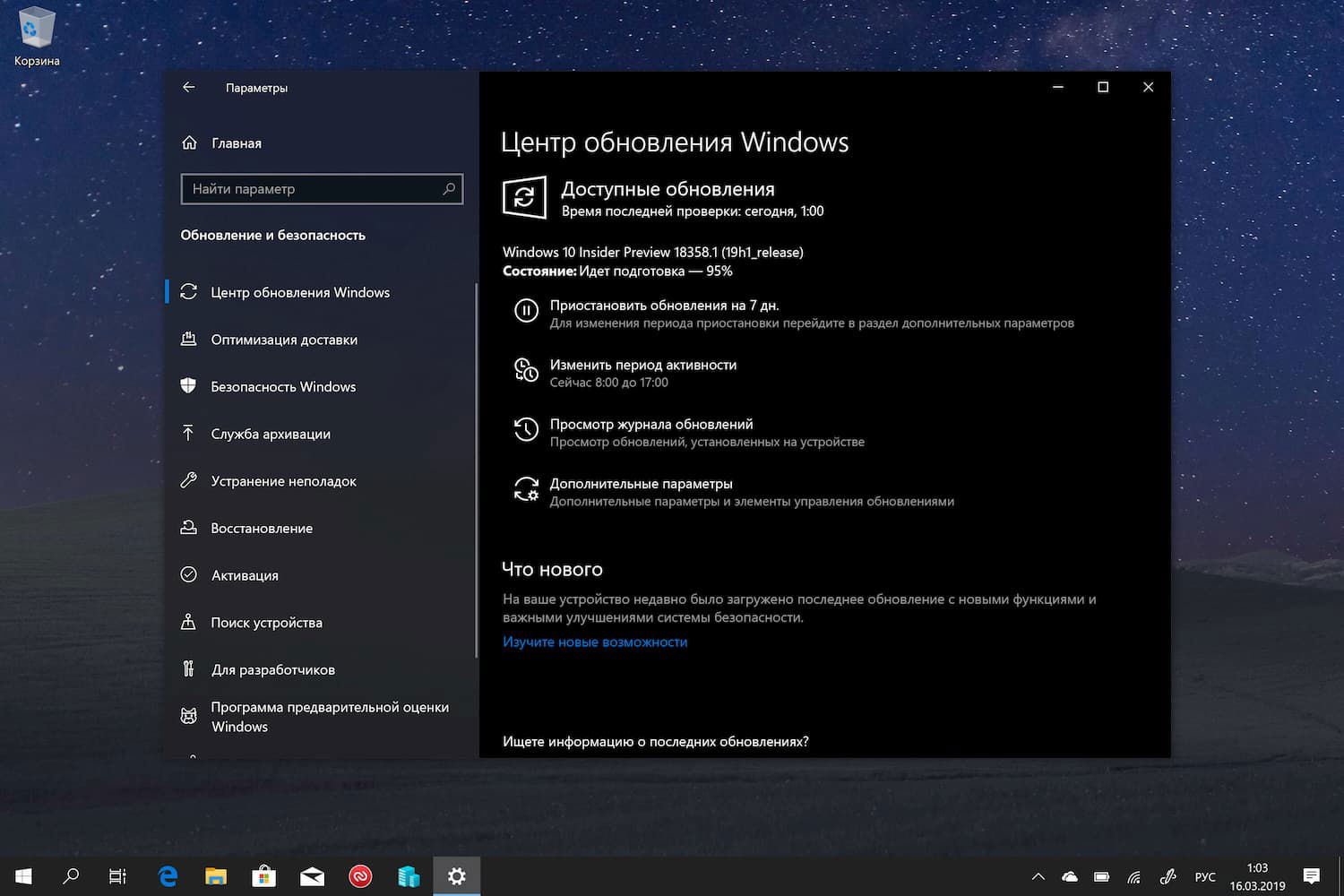Image resolution: width=1344 pixels, height=896 pixels.
Task: Go to Главная in the Settings sidebar
Action: [236, 142]
